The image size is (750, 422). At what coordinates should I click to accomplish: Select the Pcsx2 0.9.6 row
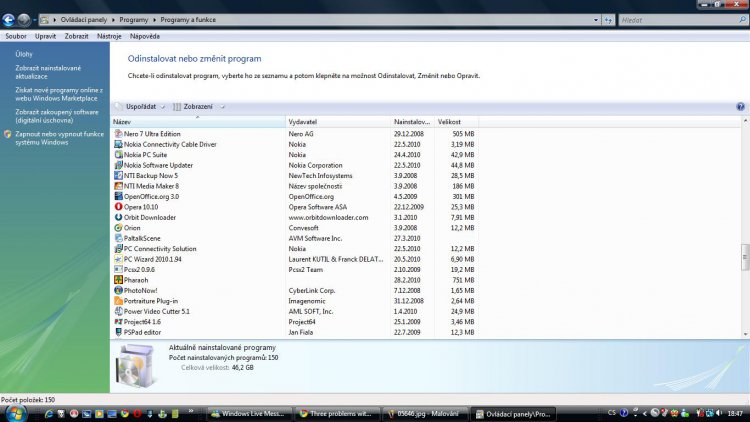[x=295, y=269]
